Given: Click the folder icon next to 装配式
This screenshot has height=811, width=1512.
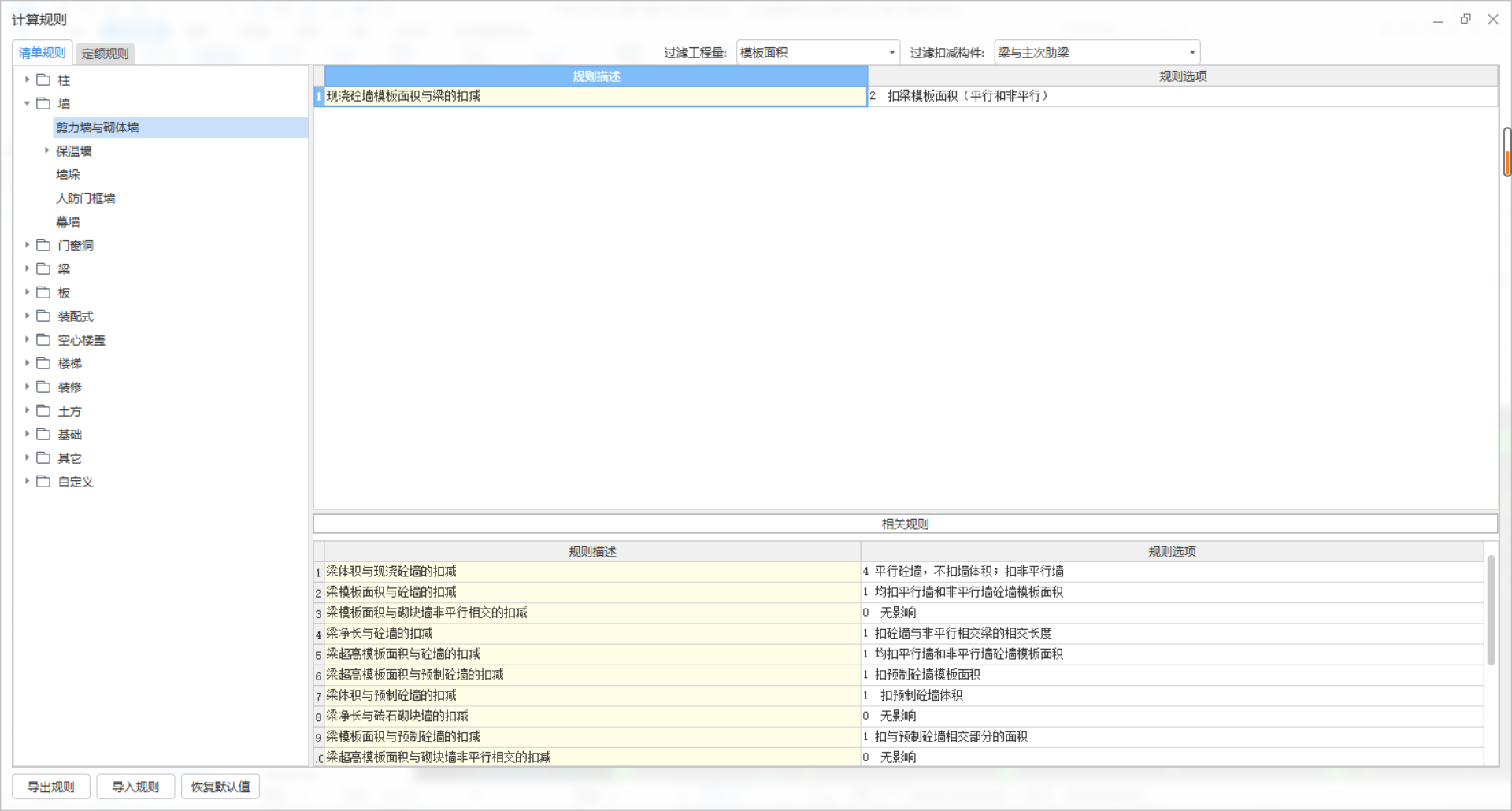Looking at the screenshot, I should pyautogui.click(x=43, y=316).
